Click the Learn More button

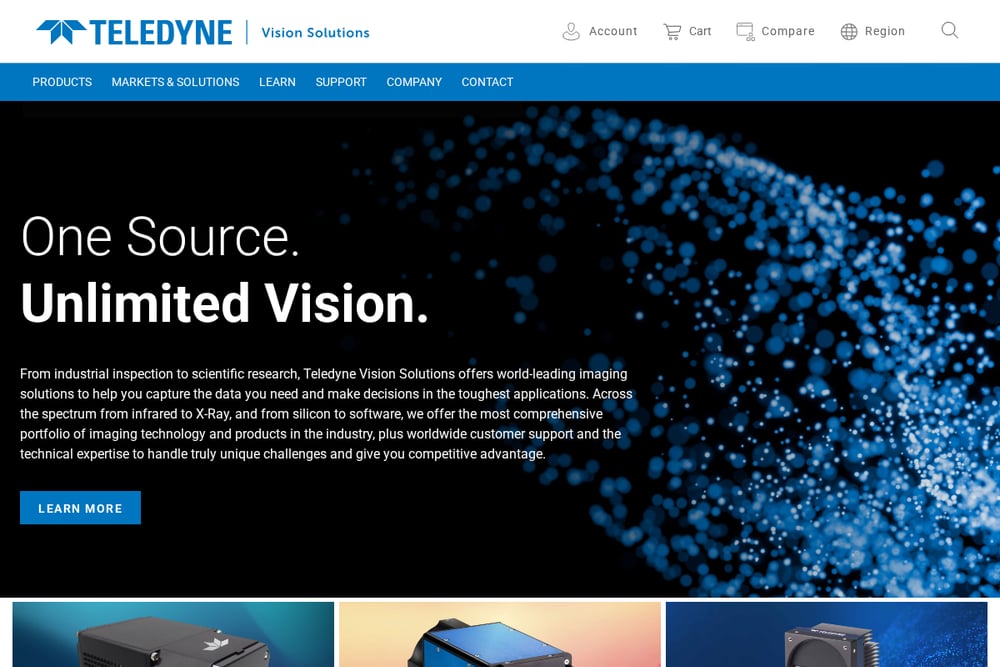(80, 508)
